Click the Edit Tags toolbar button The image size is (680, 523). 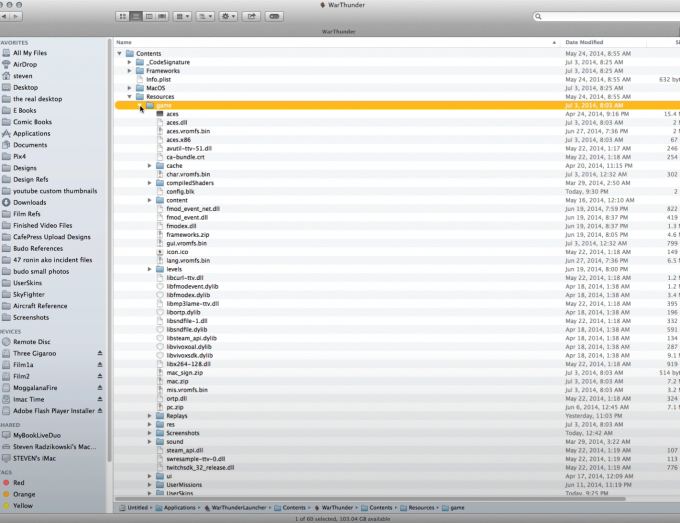274,16
